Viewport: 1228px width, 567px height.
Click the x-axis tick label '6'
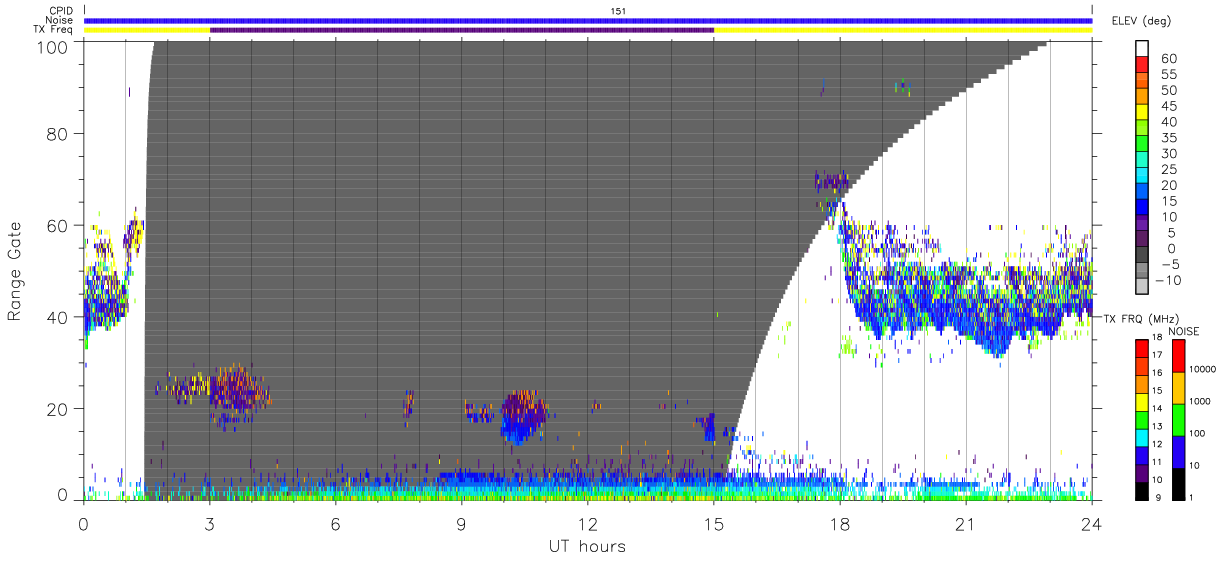[335, 524]
